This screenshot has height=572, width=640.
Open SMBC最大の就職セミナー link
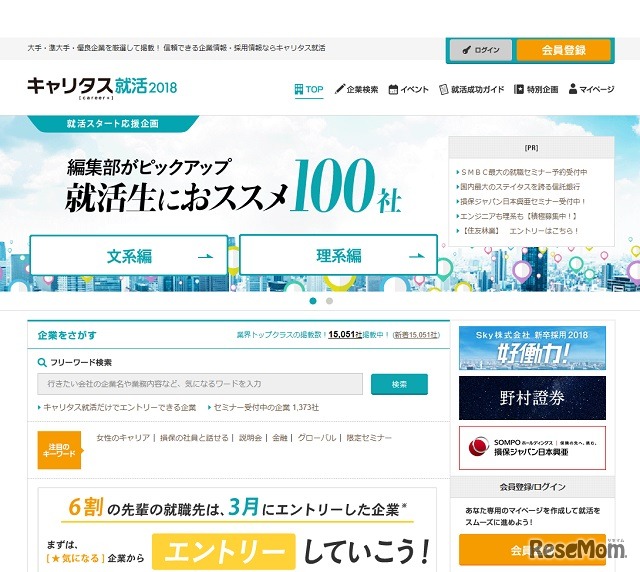click(x=524, y=172)
